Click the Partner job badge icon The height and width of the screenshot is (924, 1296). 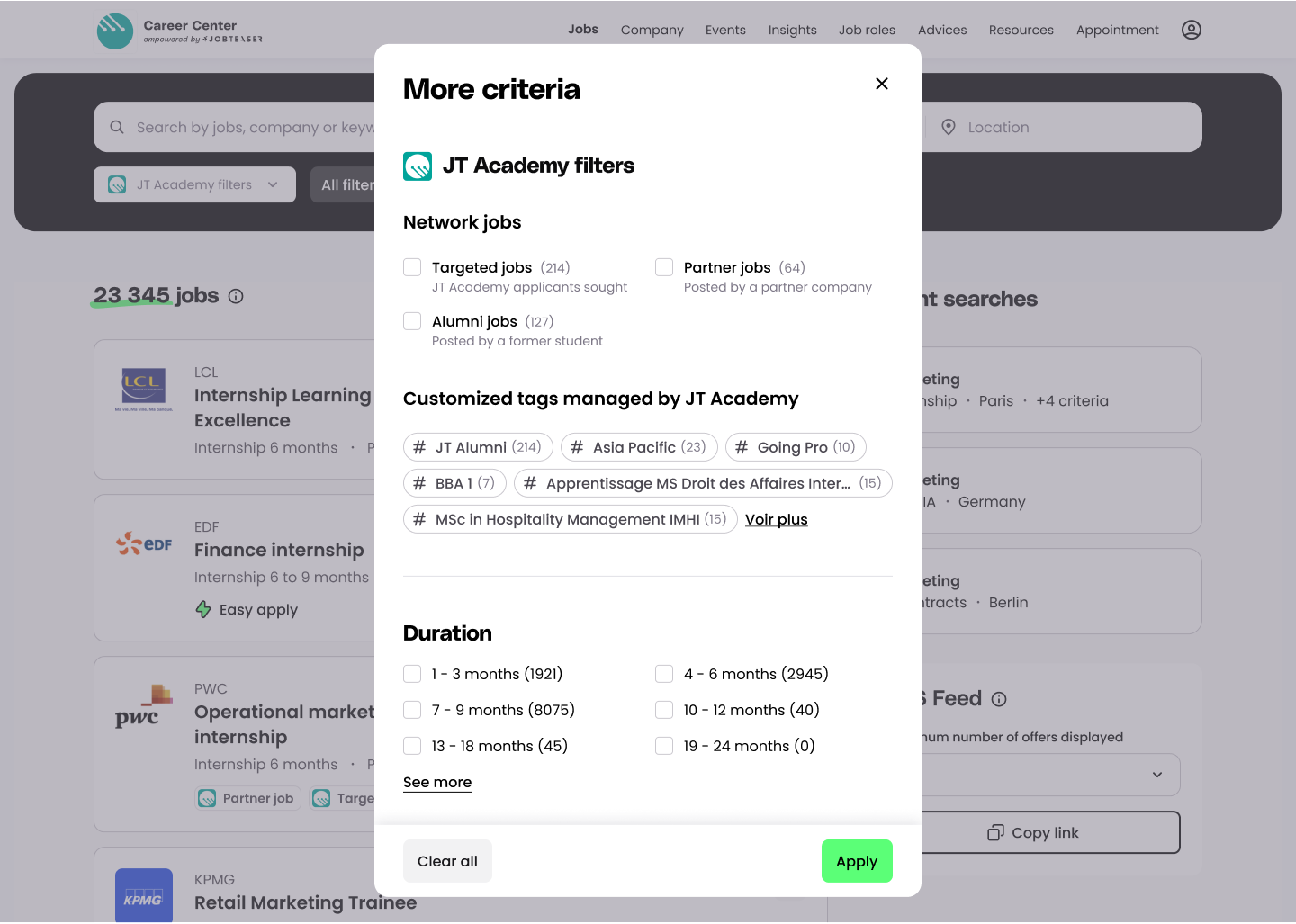tap(207, 798)
